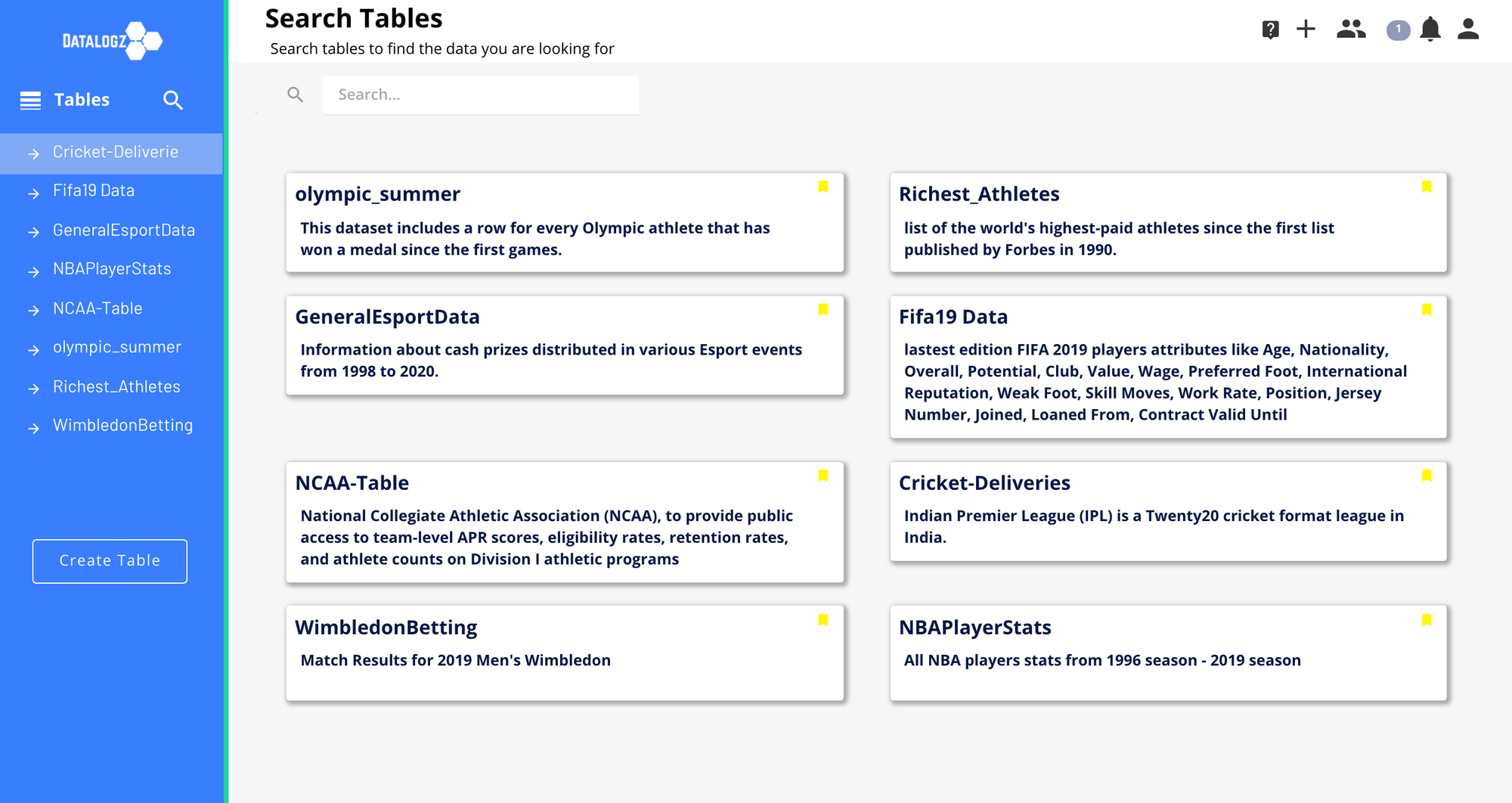
Task: Click 'Match Results for 2019 Men's Wimbledon' text
Action: point(456,660)
